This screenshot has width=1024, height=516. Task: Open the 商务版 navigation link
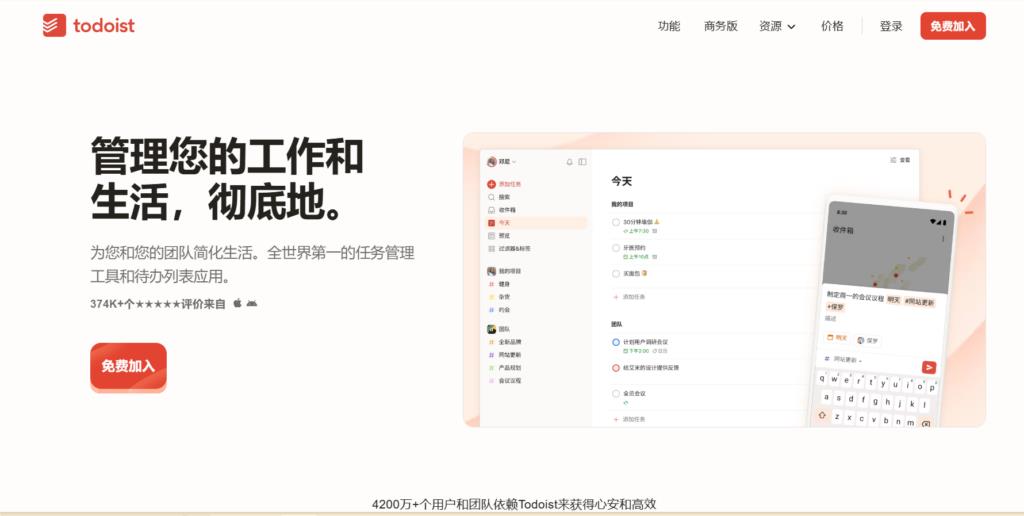[x=720, y=26]
